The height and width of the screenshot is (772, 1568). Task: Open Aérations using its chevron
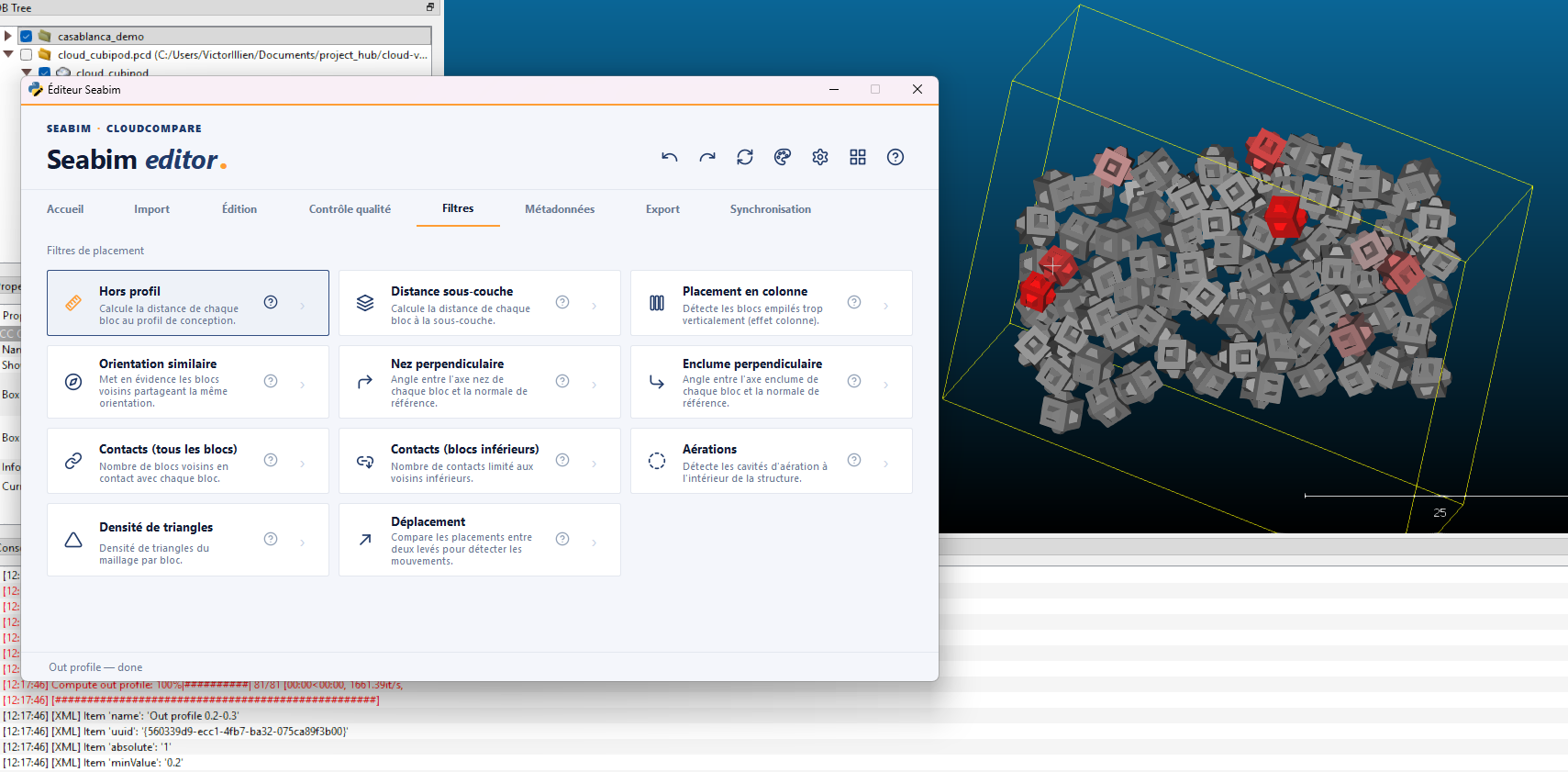[886, 464]
